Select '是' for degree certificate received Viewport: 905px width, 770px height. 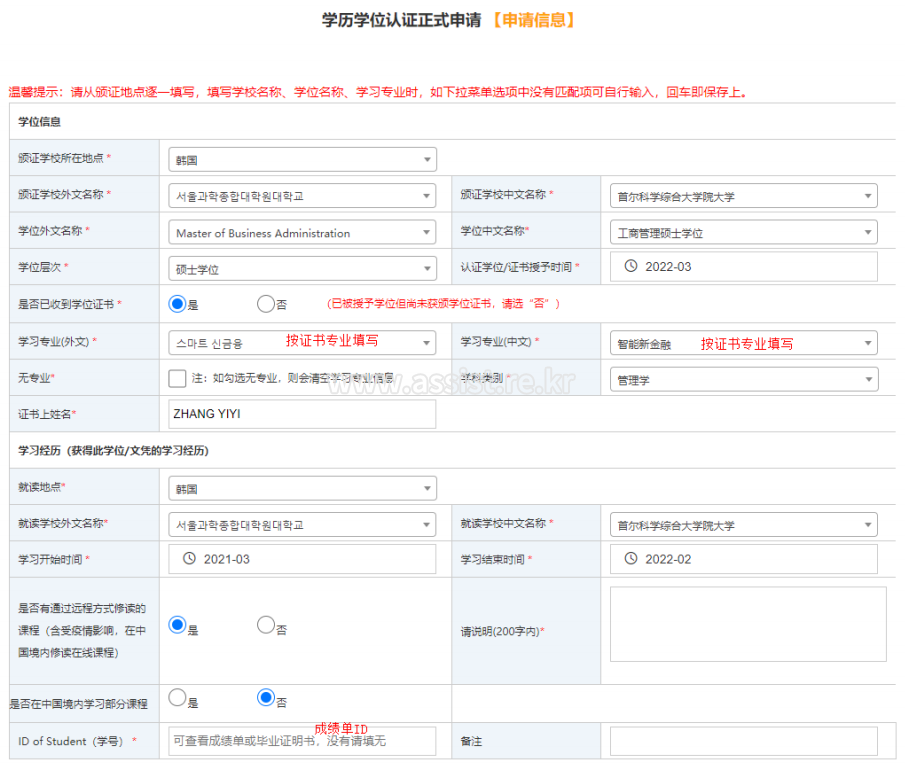tap(178, 304)
